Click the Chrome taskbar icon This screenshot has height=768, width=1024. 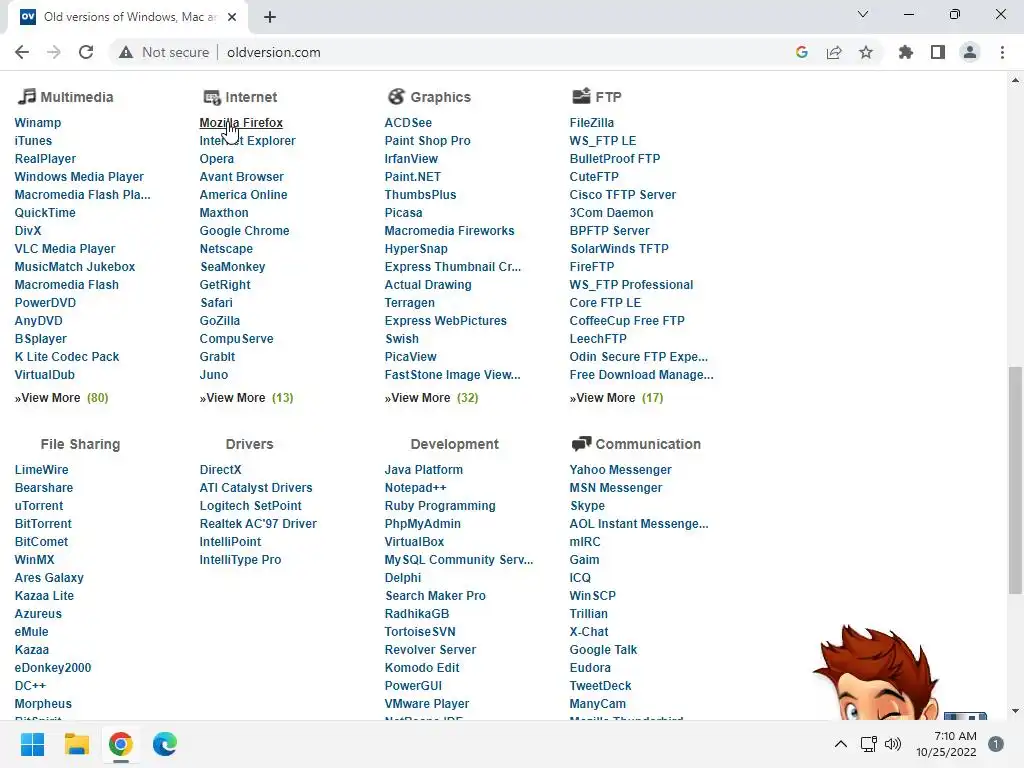tap(121, 744)
